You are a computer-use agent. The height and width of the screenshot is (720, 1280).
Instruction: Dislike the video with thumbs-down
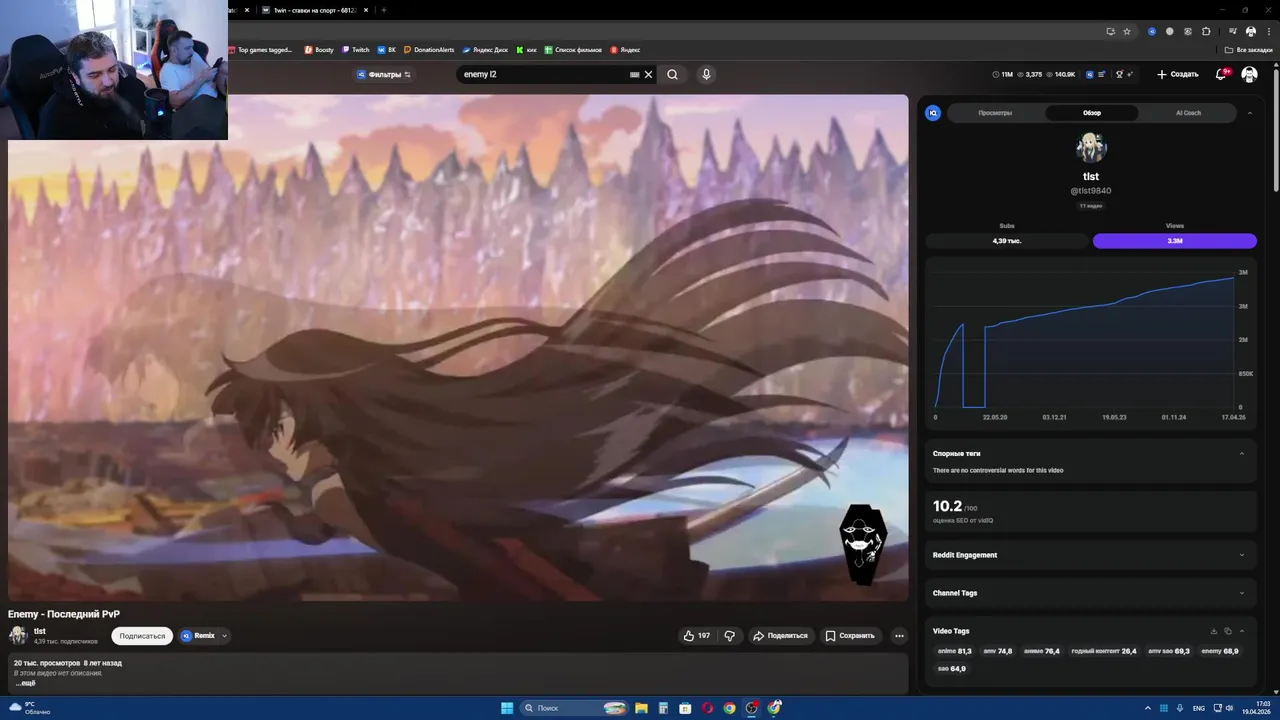[730, 636]
